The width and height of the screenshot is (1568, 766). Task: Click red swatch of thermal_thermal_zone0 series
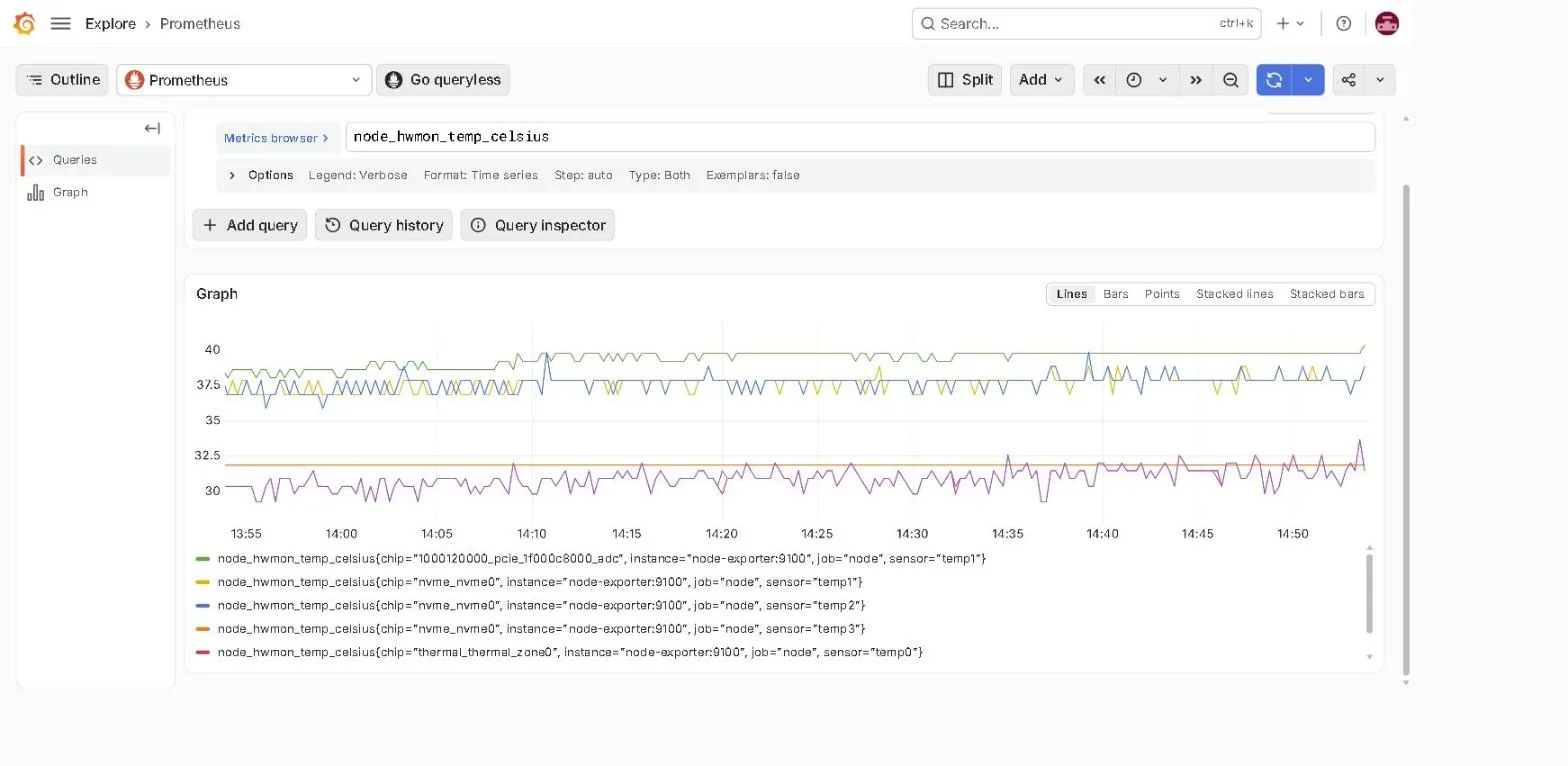203,652
